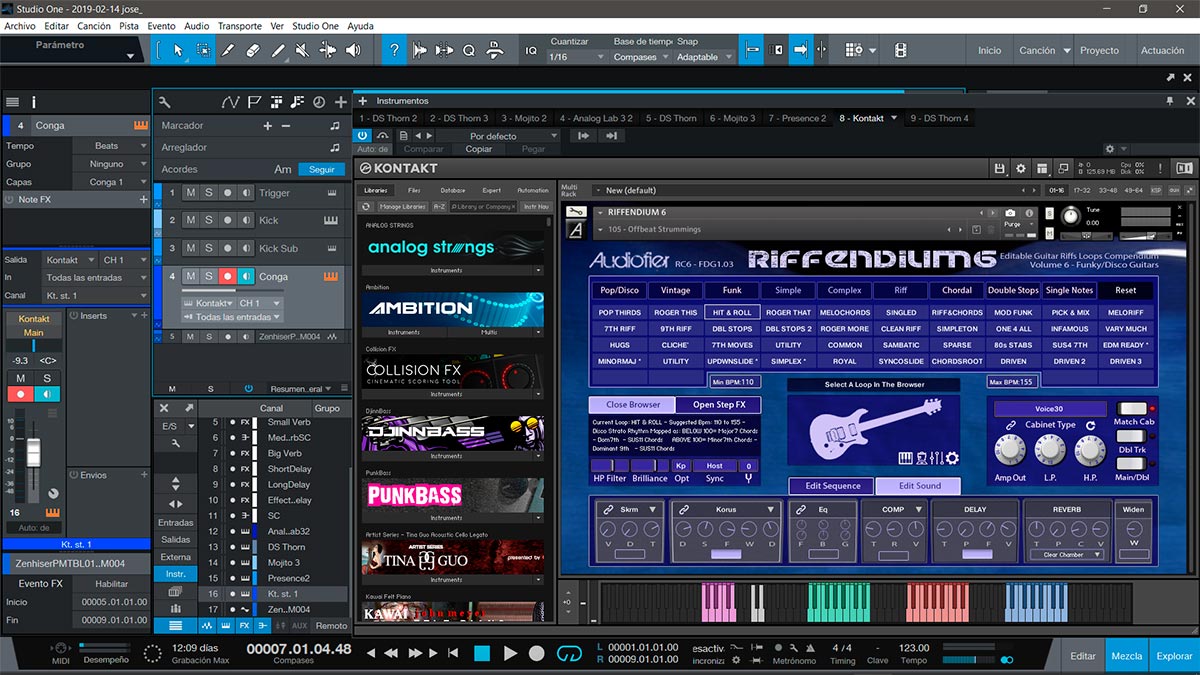Open the Adaptable snap dropdown

[704, 57]
